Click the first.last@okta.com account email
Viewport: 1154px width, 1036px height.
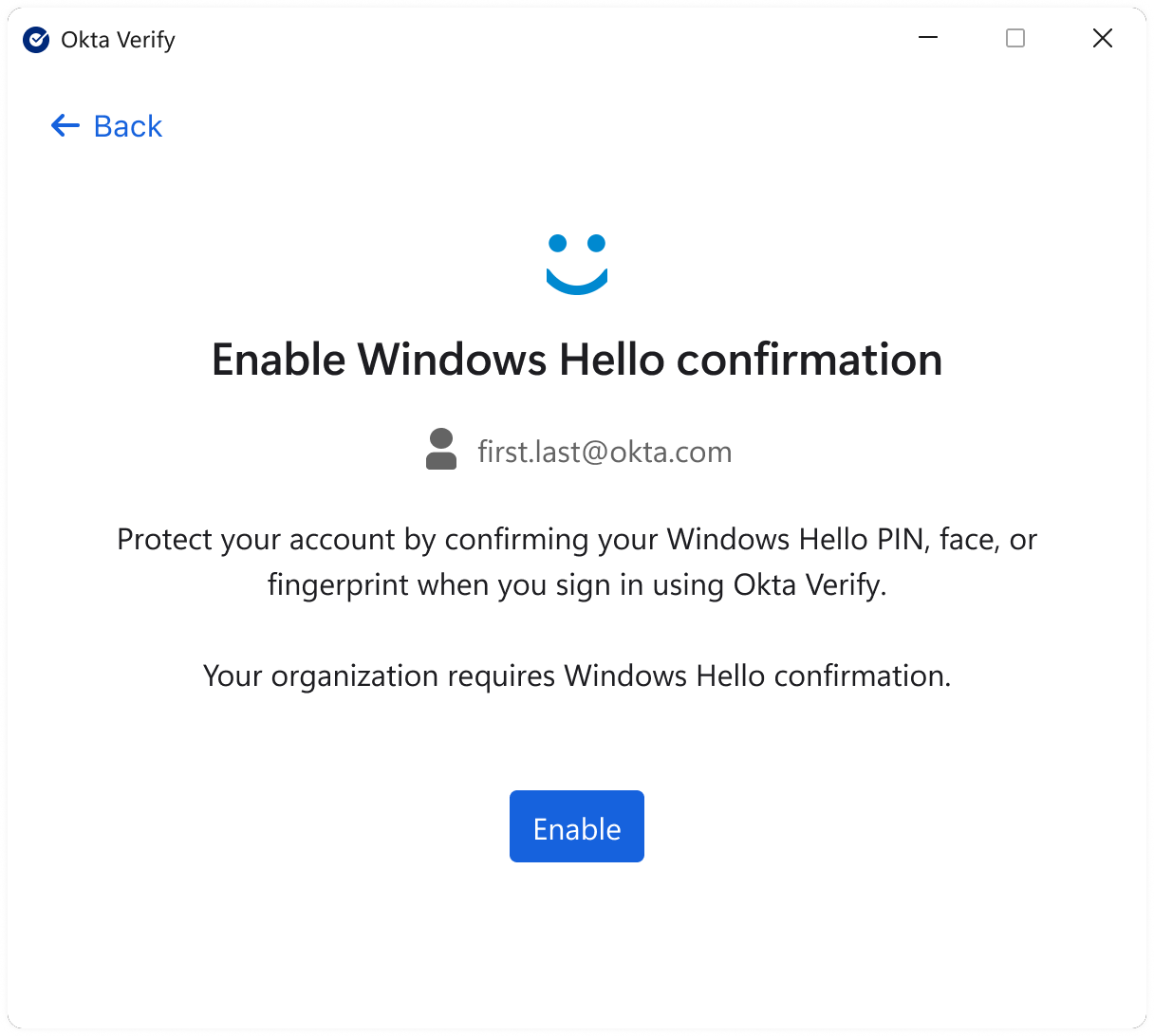pos(605,452)
